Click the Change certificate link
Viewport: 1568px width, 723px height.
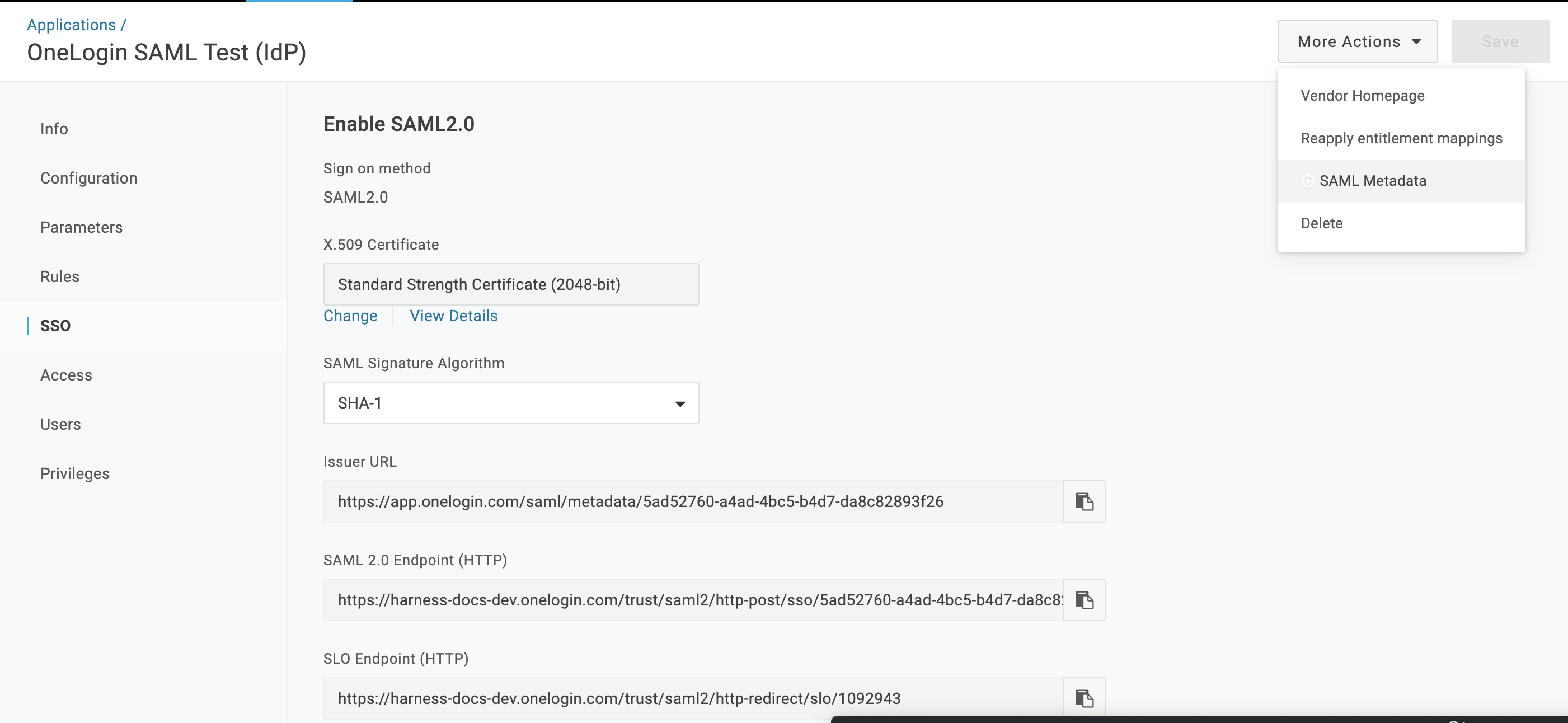[x=350, y=316]
